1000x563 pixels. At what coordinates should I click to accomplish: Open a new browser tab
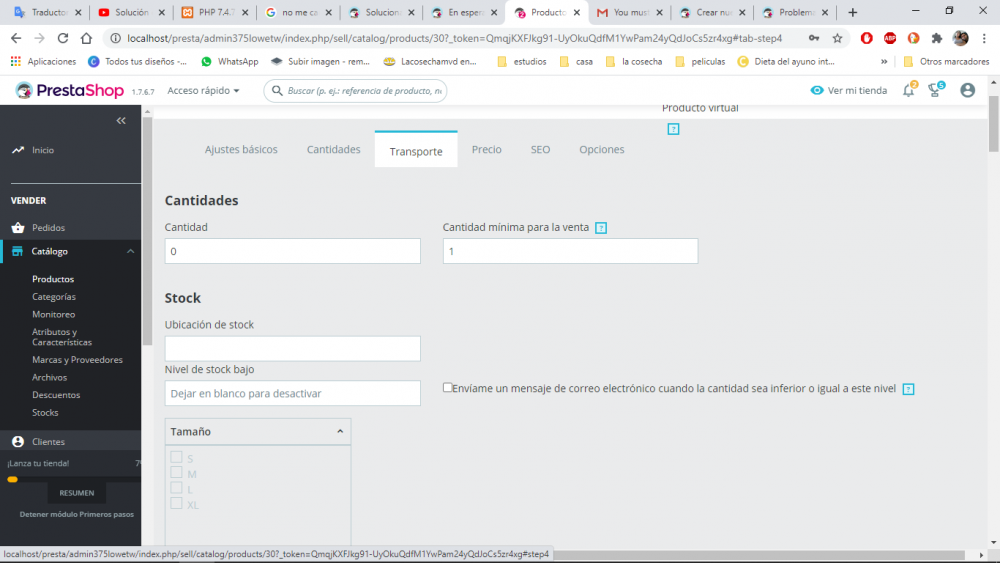pos(853,12)
